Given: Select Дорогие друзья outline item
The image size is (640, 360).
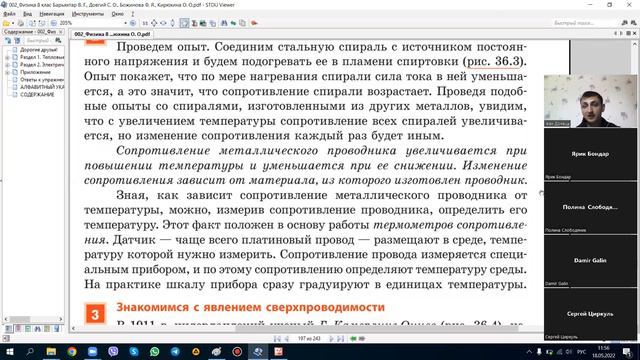Looking at the screenshot, I should 39,50.
